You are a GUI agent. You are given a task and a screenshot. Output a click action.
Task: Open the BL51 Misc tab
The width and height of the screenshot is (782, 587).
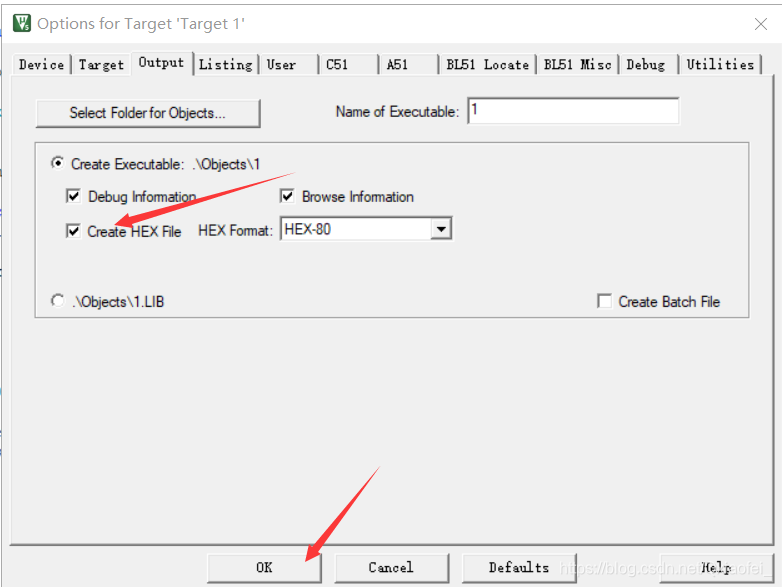click(578, 64)
